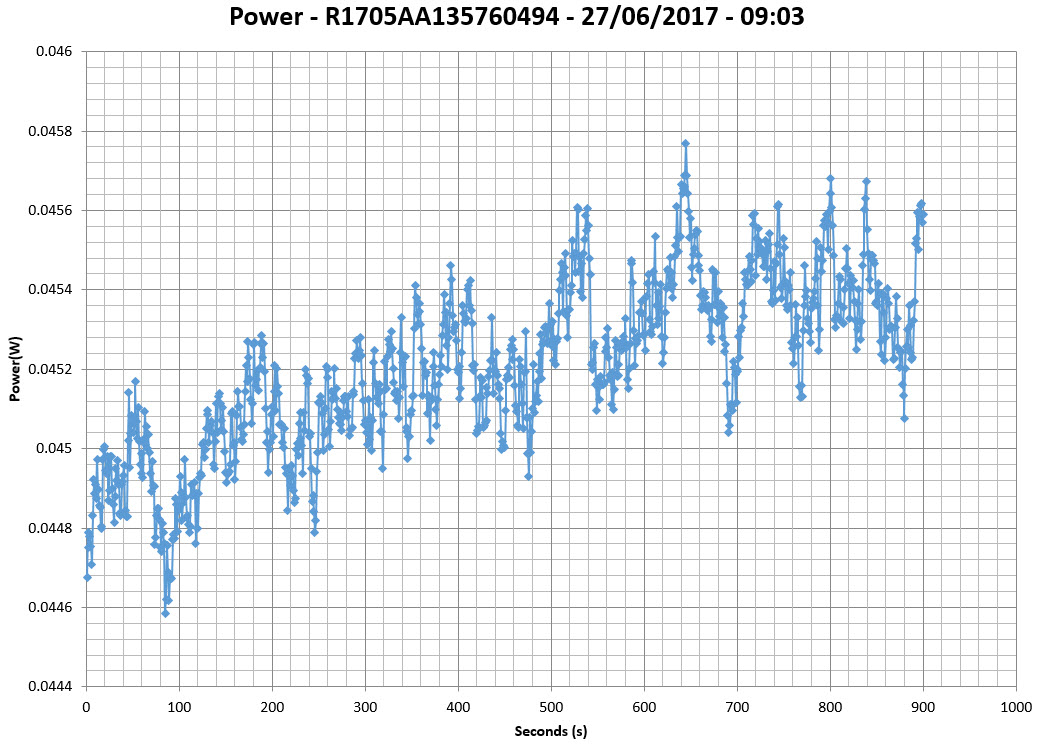The height and width of the screenshot is (747, 1037).
Task: Click the 1000 label on the x-axis
Action: (1016, 707)
